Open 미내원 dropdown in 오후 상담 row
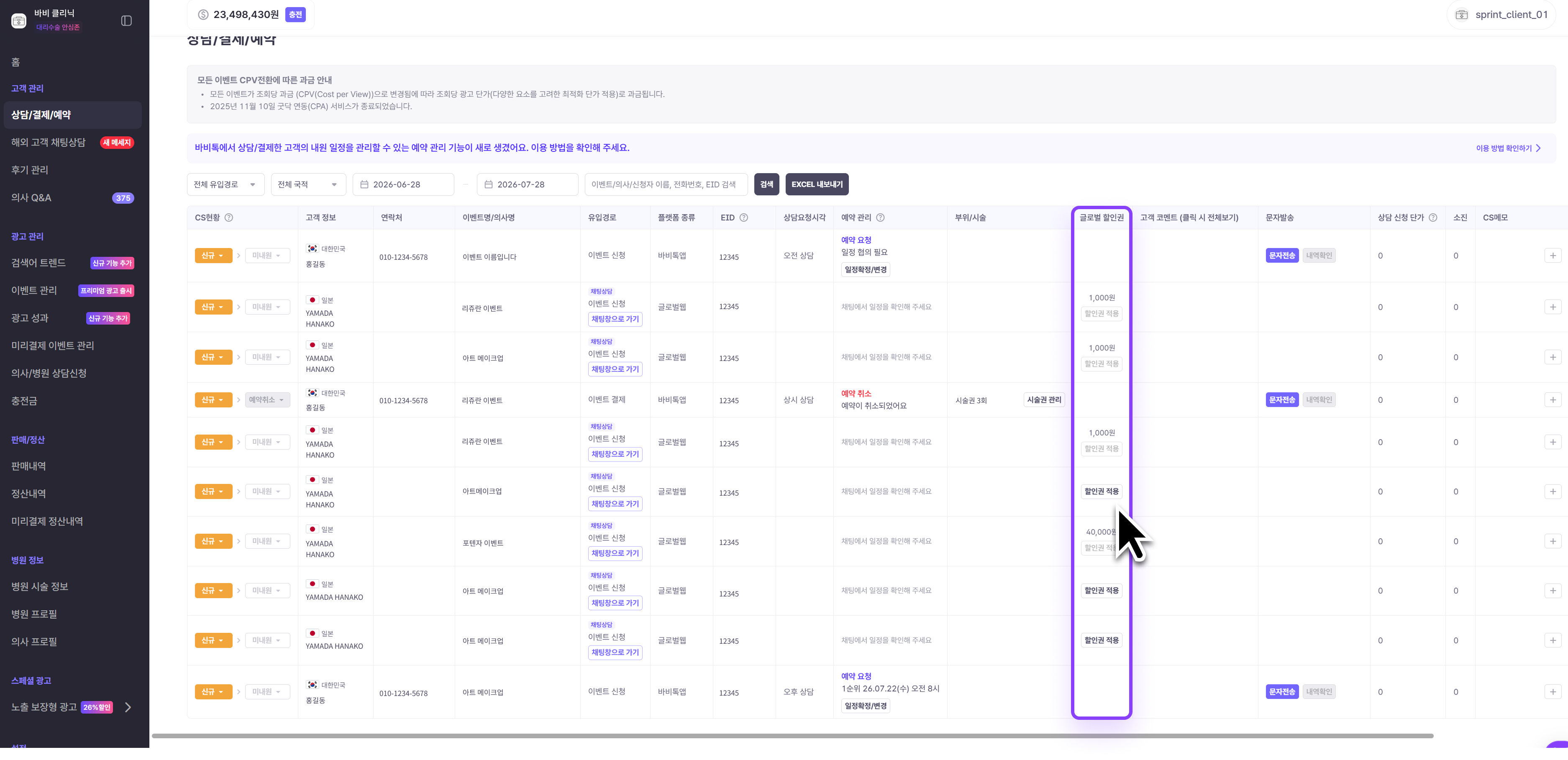Screen dimensions: 1568x760 pos(267,692)
